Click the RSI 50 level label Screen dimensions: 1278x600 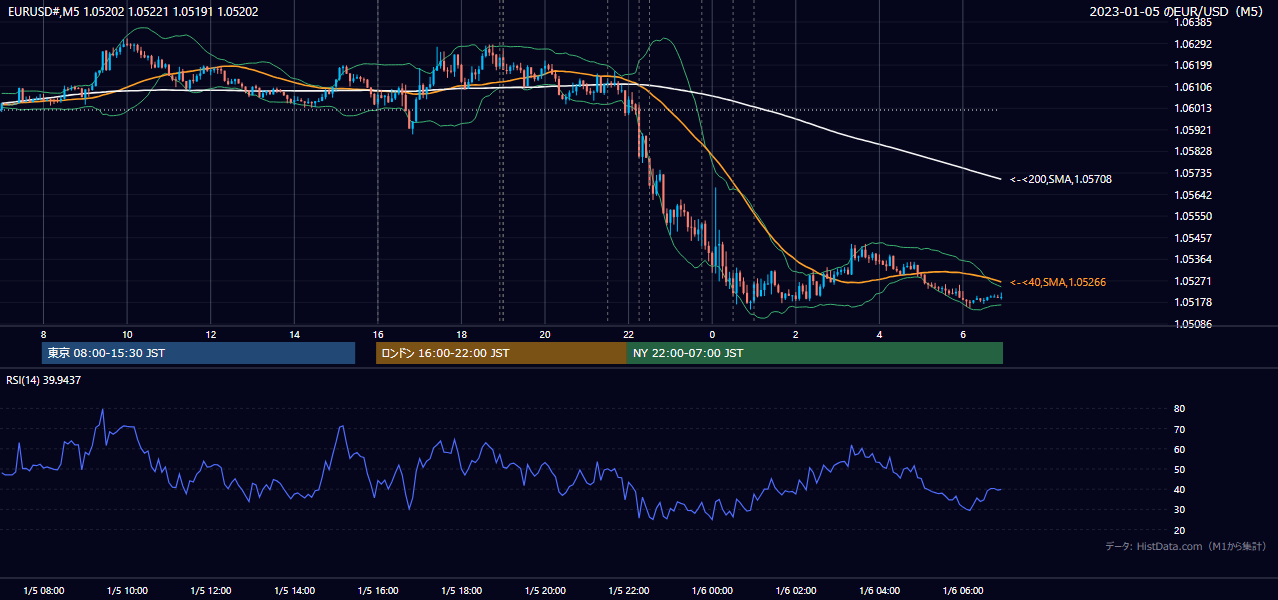click(1180, 470)
